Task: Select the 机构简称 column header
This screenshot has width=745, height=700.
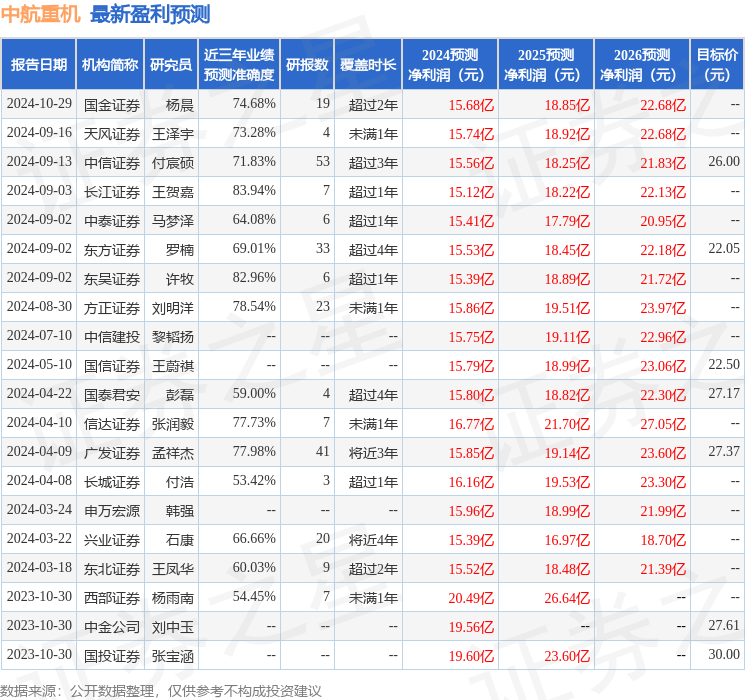Action: click(x=110, y=65)
